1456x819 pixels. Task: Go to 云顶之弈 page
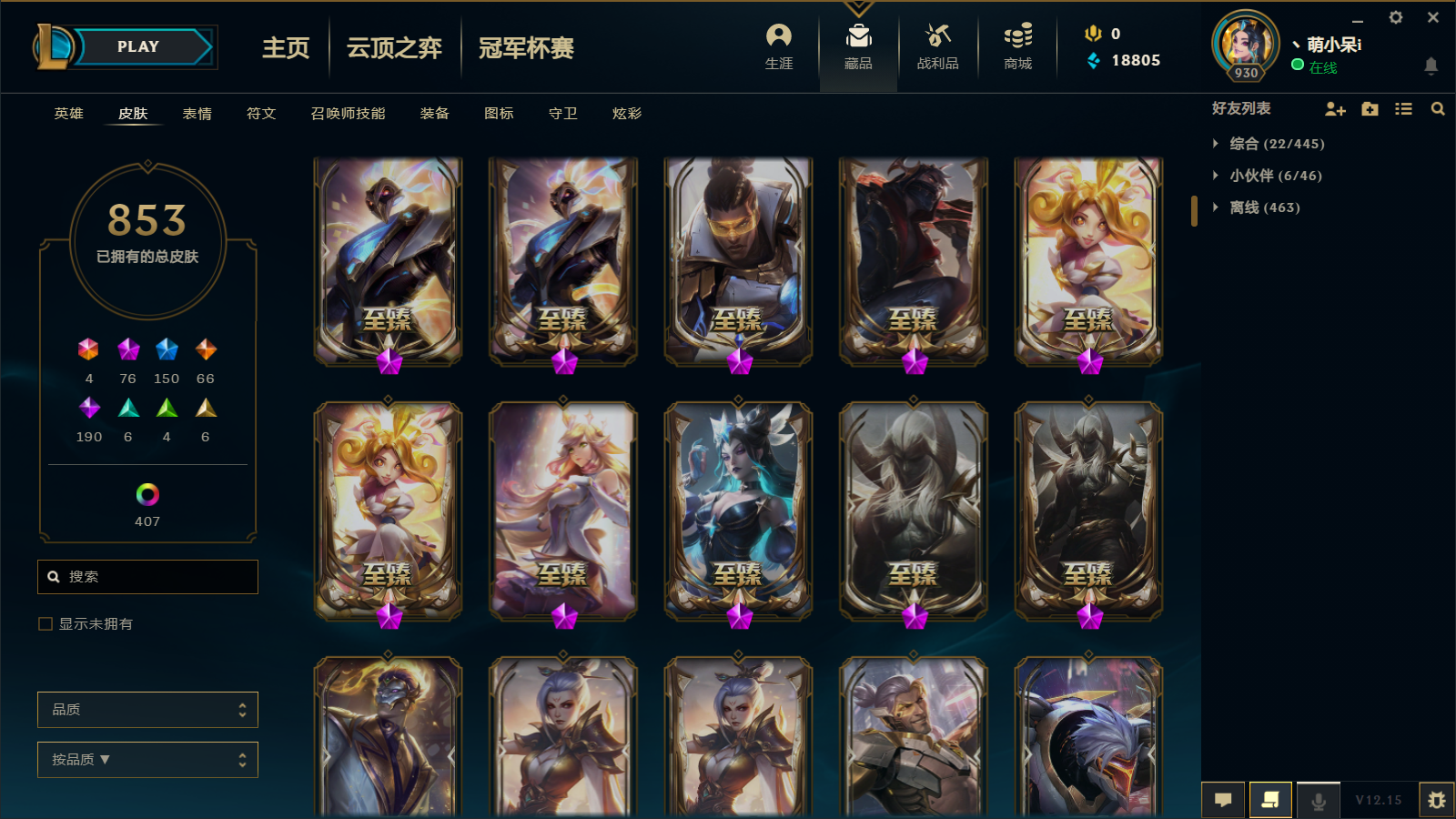394,47
